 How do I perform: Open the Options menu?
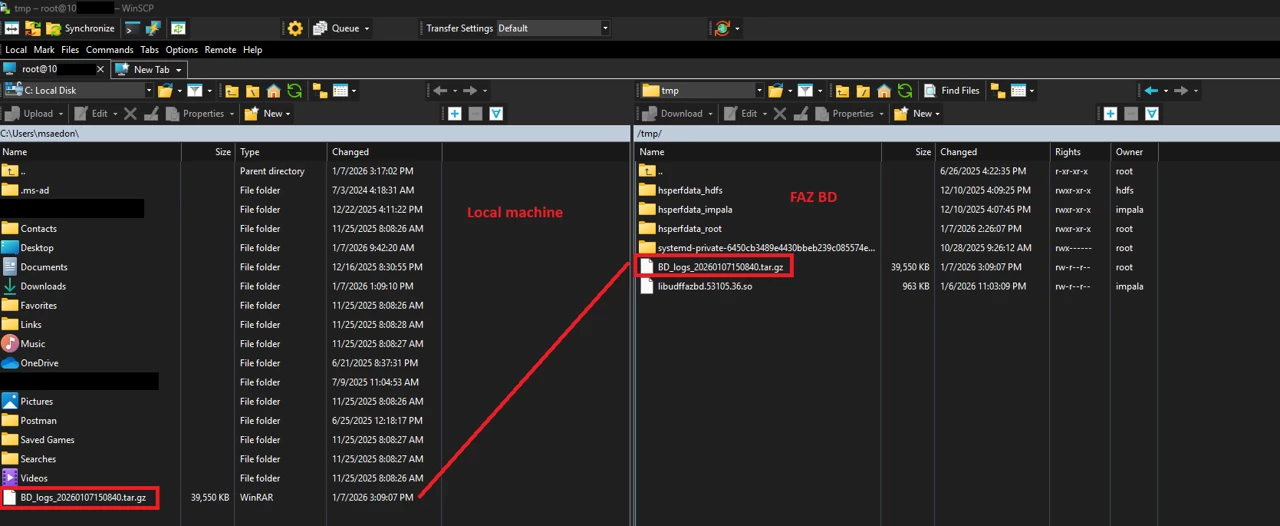[x=182, y=49]
